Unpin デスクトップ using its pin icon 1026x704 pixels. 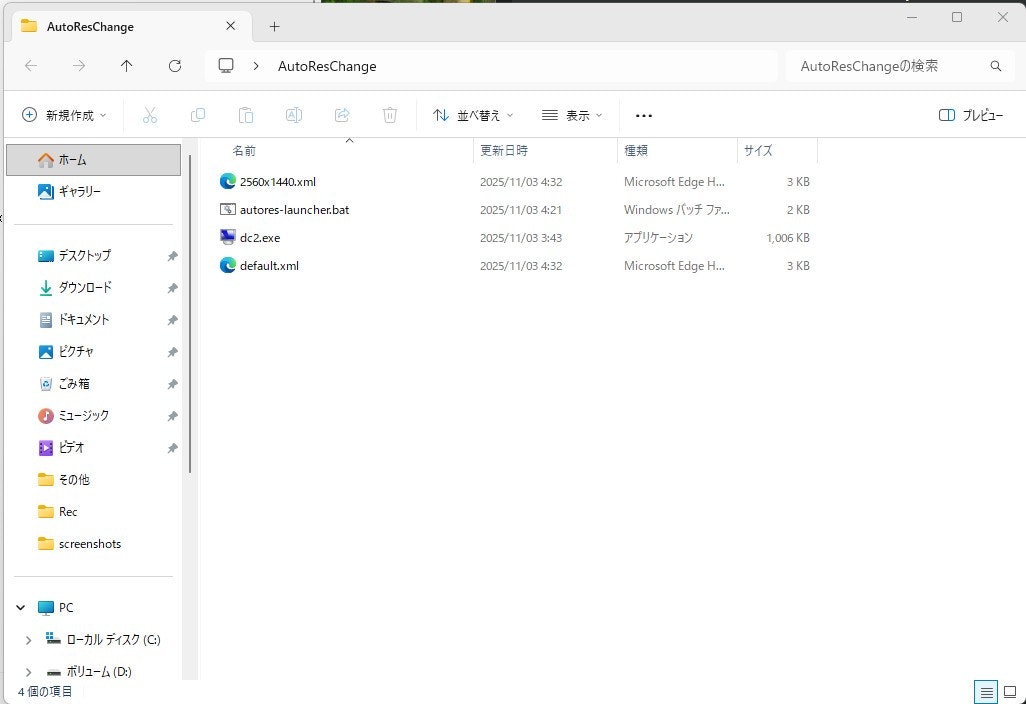[x=172, y=256]
